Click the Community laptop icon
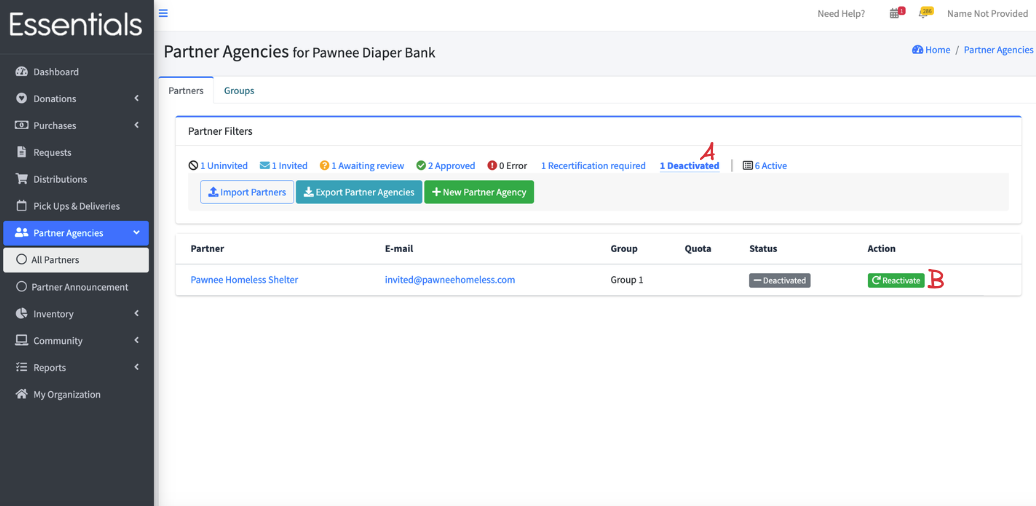 21,340
